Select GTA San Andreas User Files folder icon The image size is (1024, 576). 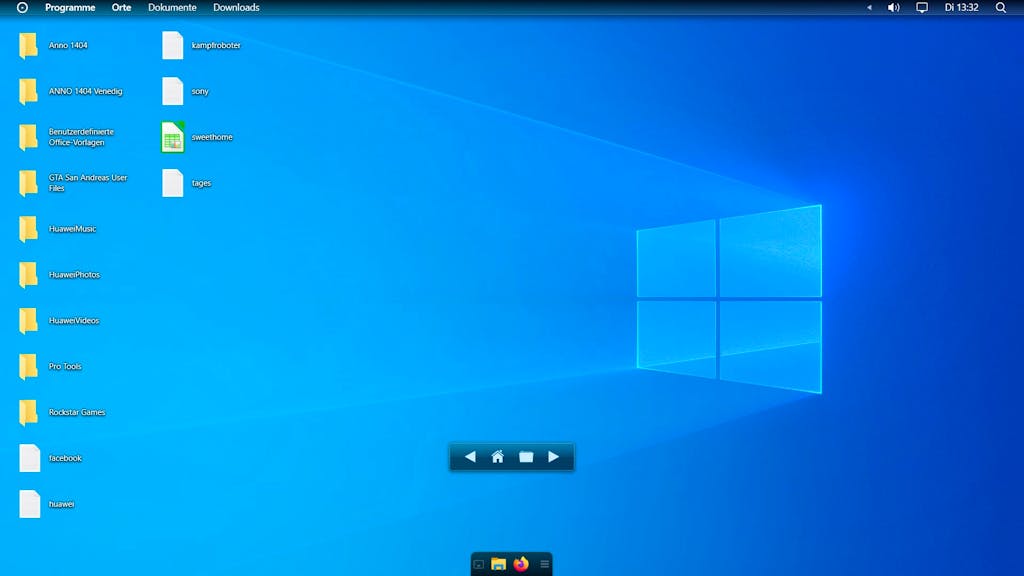pos(28,183)
